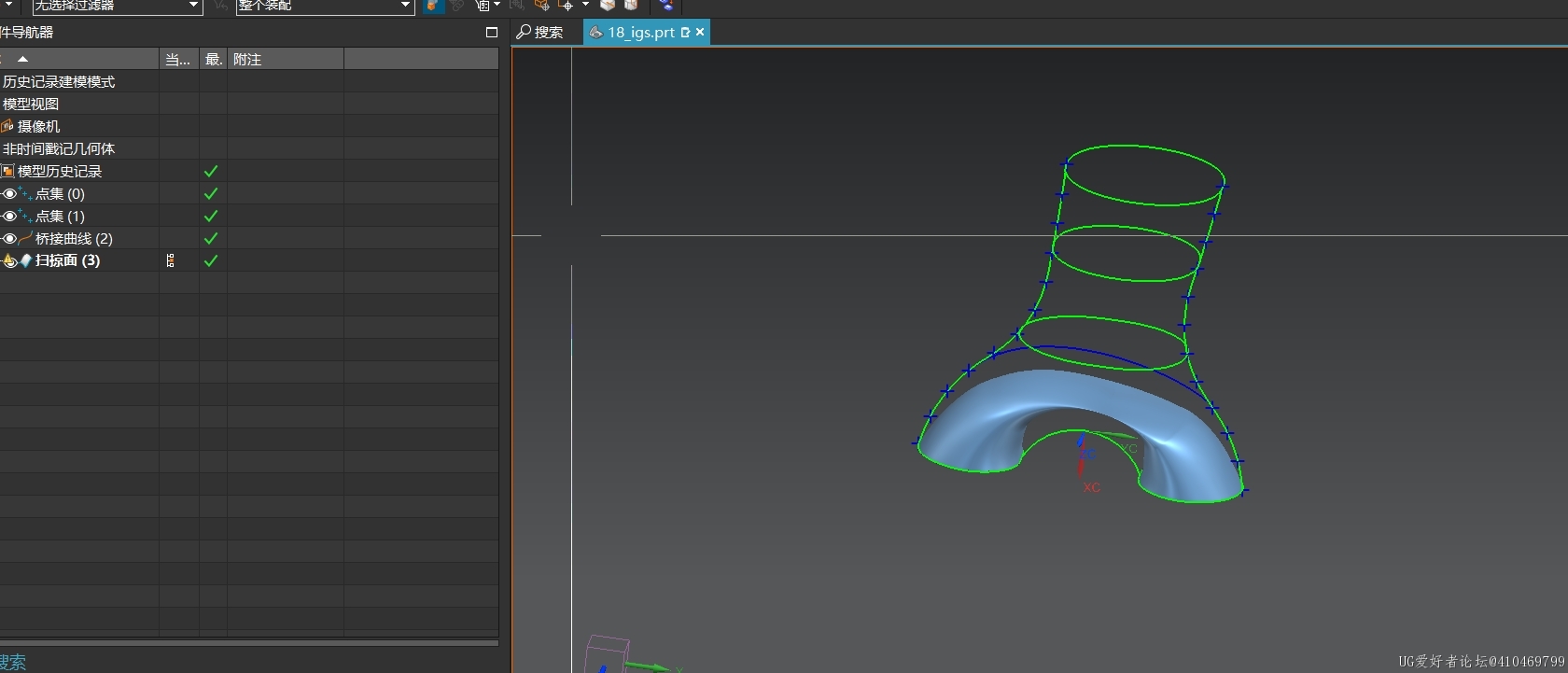Image resolution: width=1568 pixels, height=673 pixels.
Task: Click the box with orange edge icon
Action: pyautogui.click(x=631, y=6)
